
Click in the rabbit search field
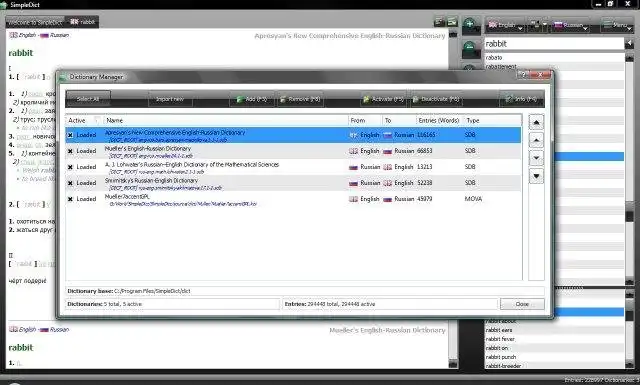(x=554, y=44)
